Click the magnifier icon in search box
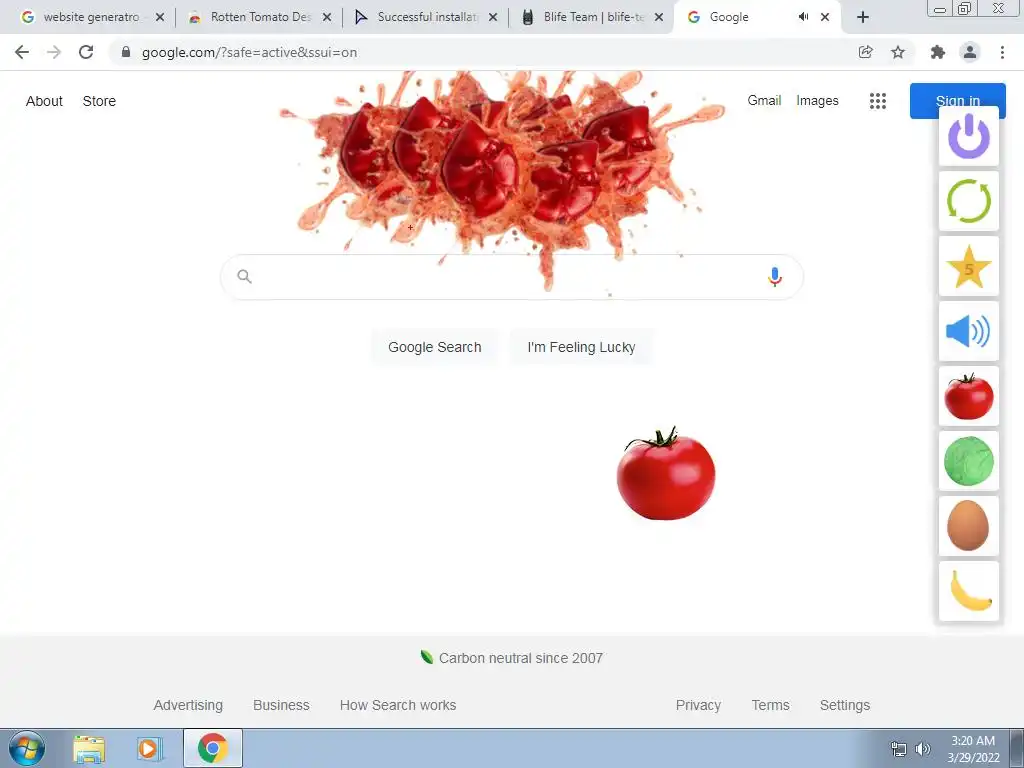 coord(244,277)
